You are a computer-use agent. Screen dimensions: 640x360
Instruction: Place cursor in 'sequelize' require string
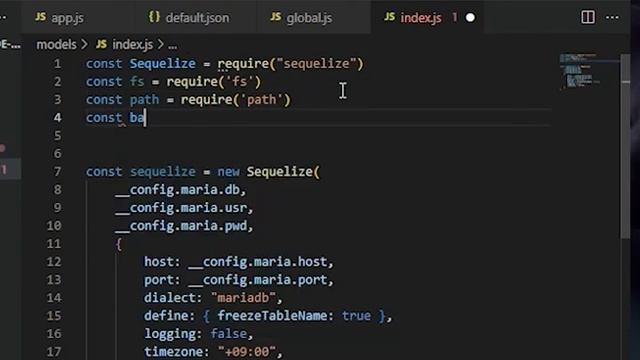pyautogui.click(x=316, y=64)
